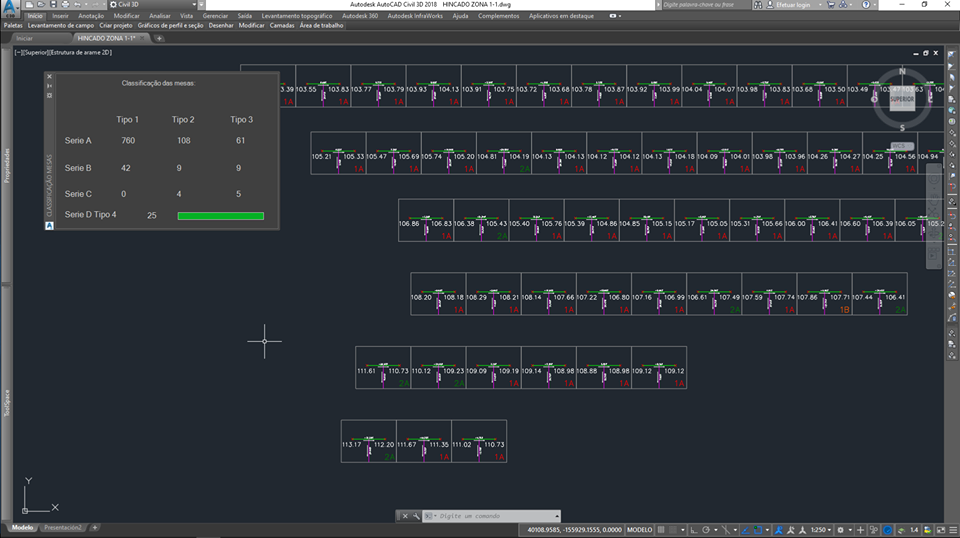Open the annotation scale 1:250 dropdown

[822, 530]
